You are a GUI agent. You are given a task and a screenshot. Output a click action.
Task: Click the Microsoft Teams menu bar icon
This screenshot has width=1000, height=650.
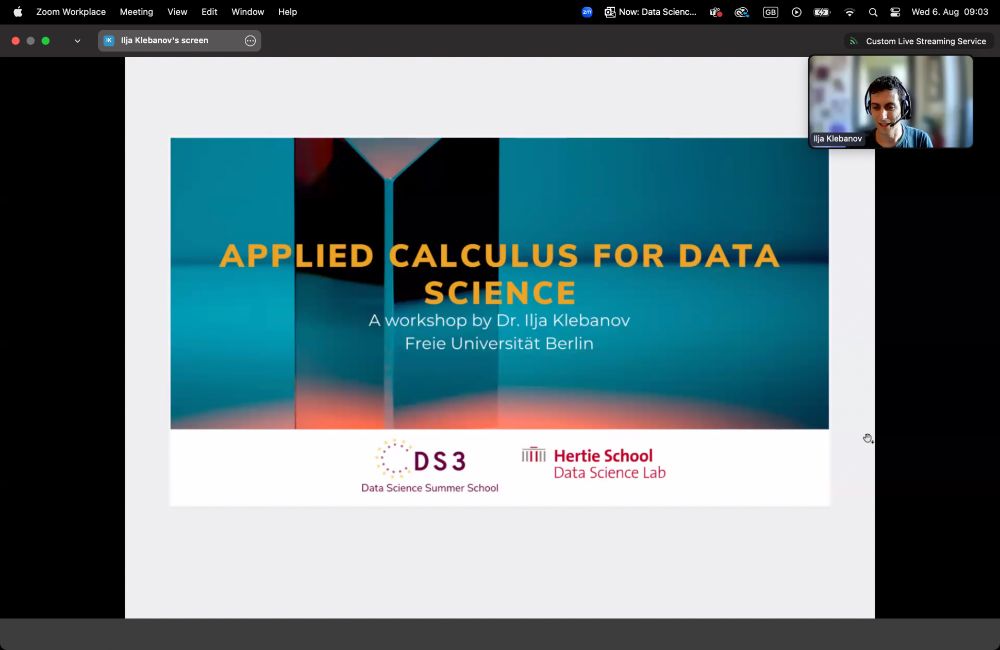point(716,11)
